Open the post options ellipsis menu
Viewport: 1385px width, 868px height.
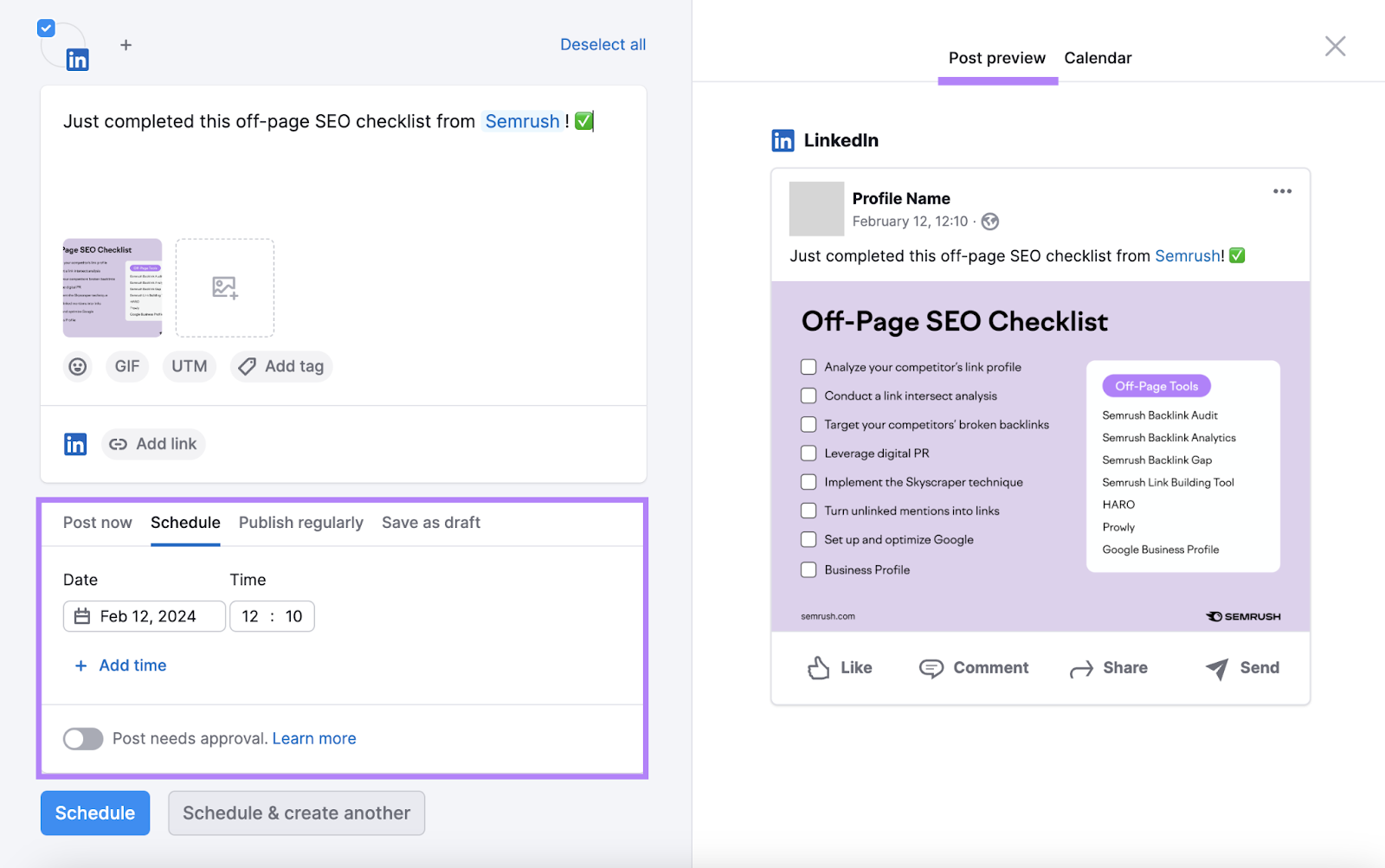point(1282,190)
